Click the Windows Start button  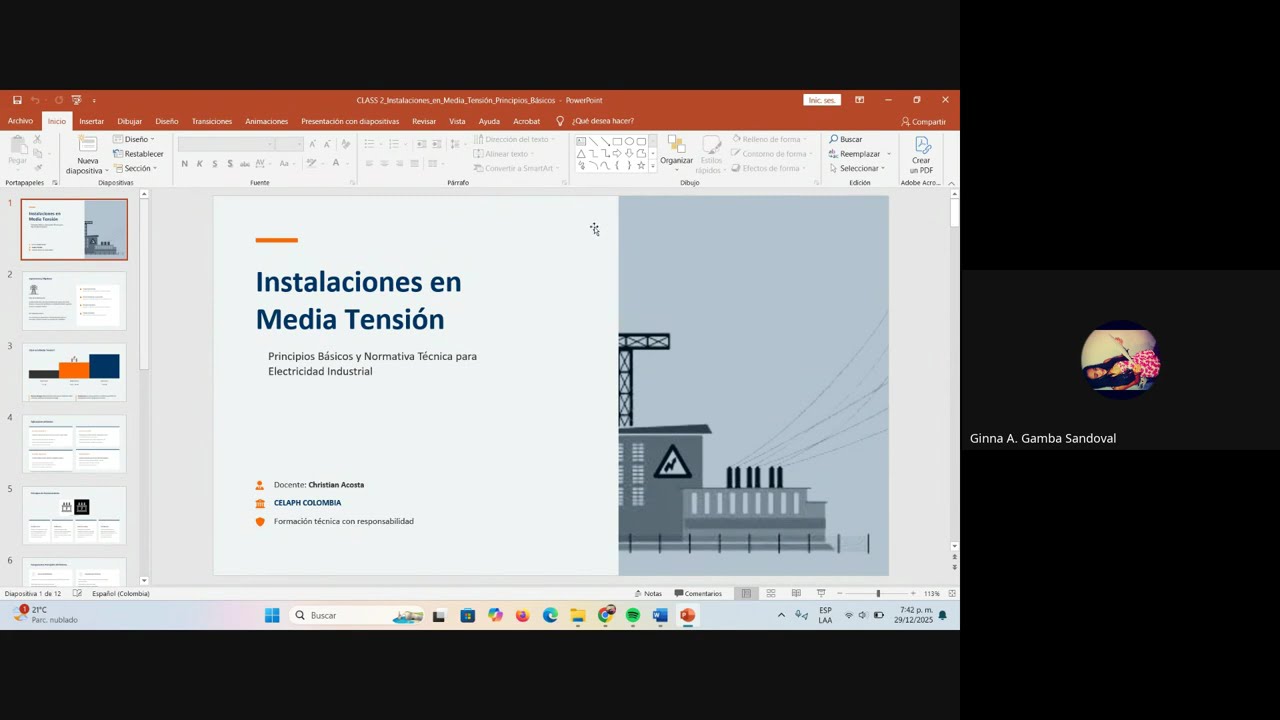[x=272, y=615]
